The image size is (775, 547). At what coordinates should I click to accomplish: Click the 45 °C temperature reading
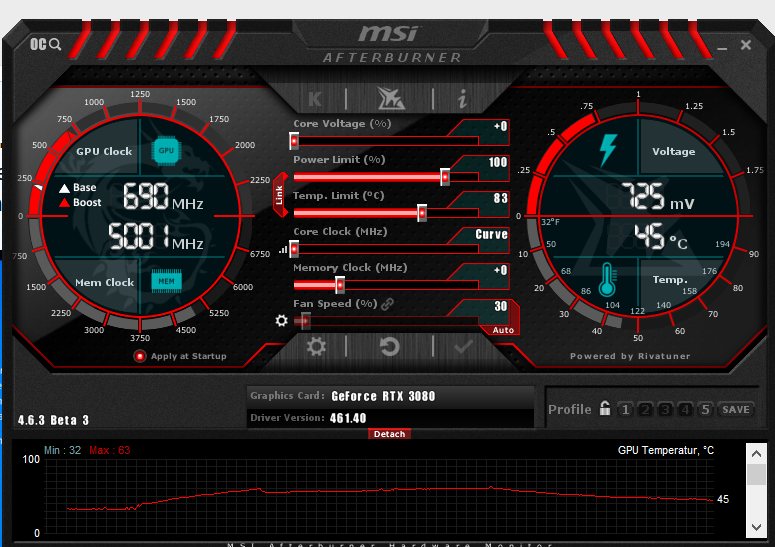[661, 236]
